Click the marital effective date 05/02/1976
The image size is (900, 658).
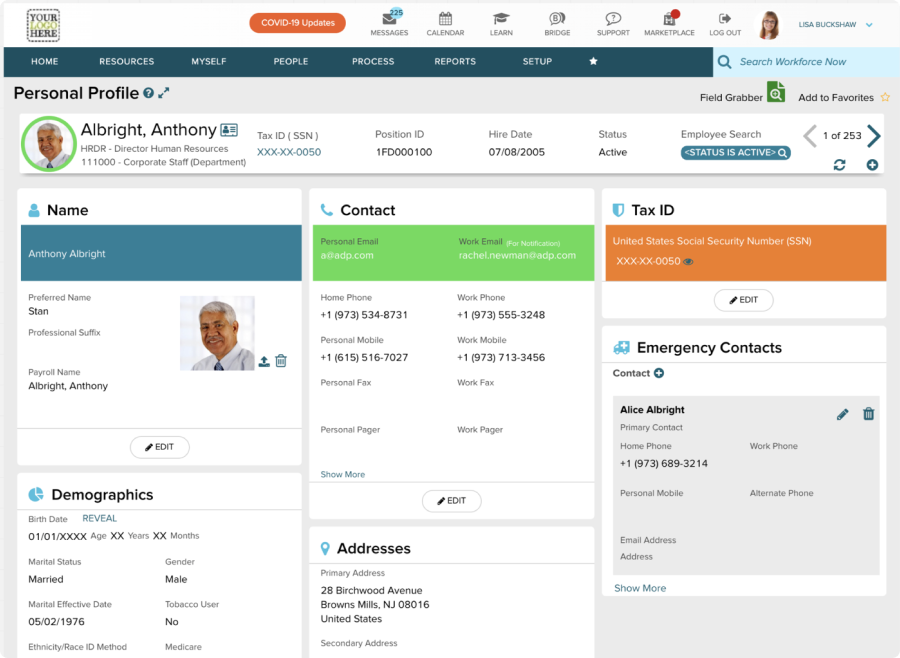click(56, 622)
